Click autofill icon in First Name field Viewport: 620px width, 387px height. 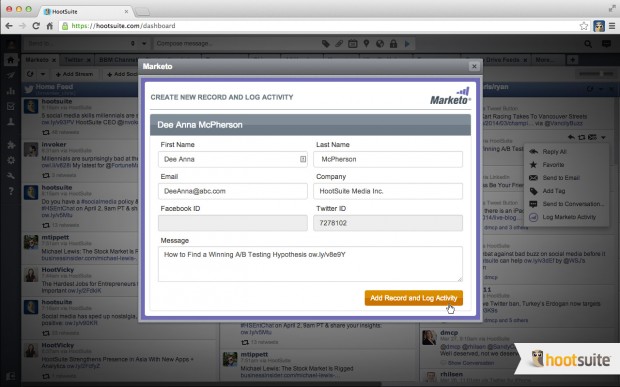[x=303, y=159]
